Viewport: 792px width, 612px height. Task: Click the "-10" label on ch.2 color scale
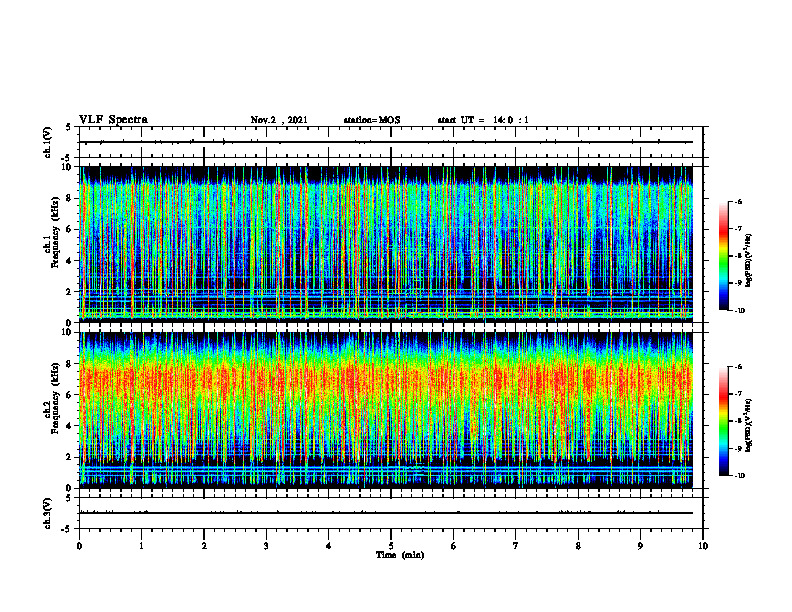pyautogui.click(x=740, y=476)
